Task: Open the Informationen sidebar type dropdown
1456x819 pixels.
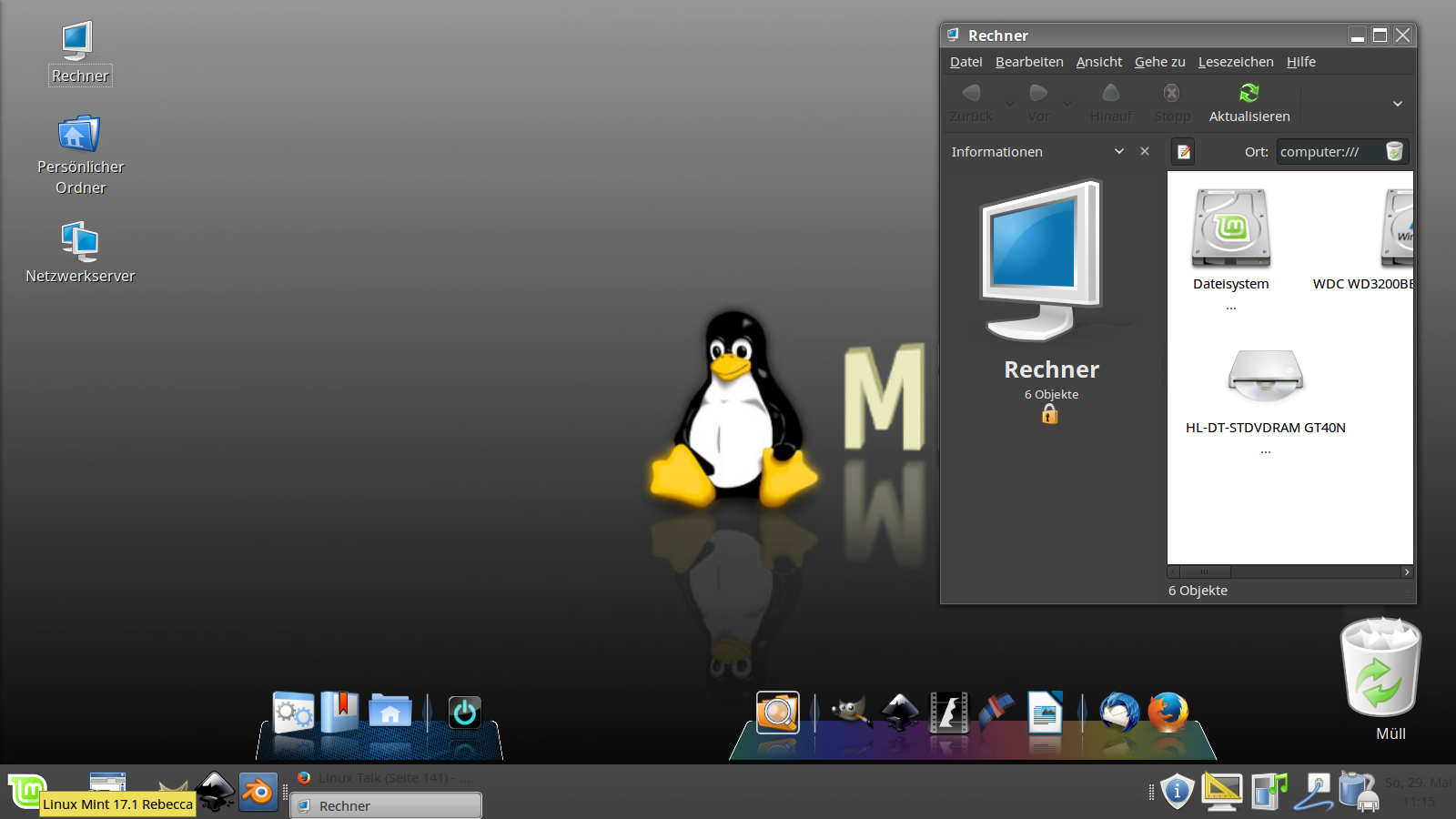Action: coord(1119,151)
